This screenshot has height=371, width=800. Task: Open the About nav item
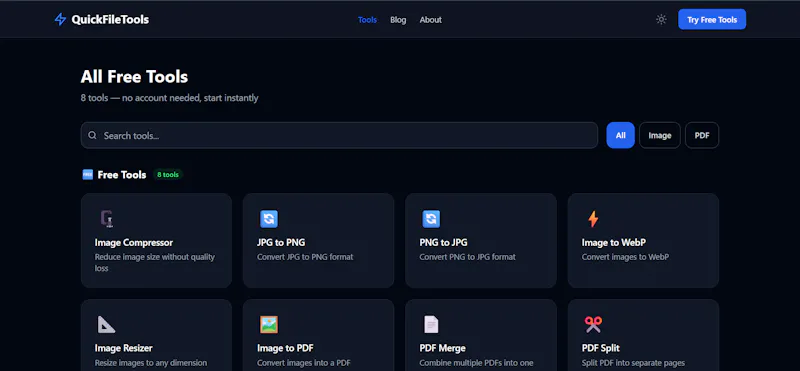pos(431,20)
